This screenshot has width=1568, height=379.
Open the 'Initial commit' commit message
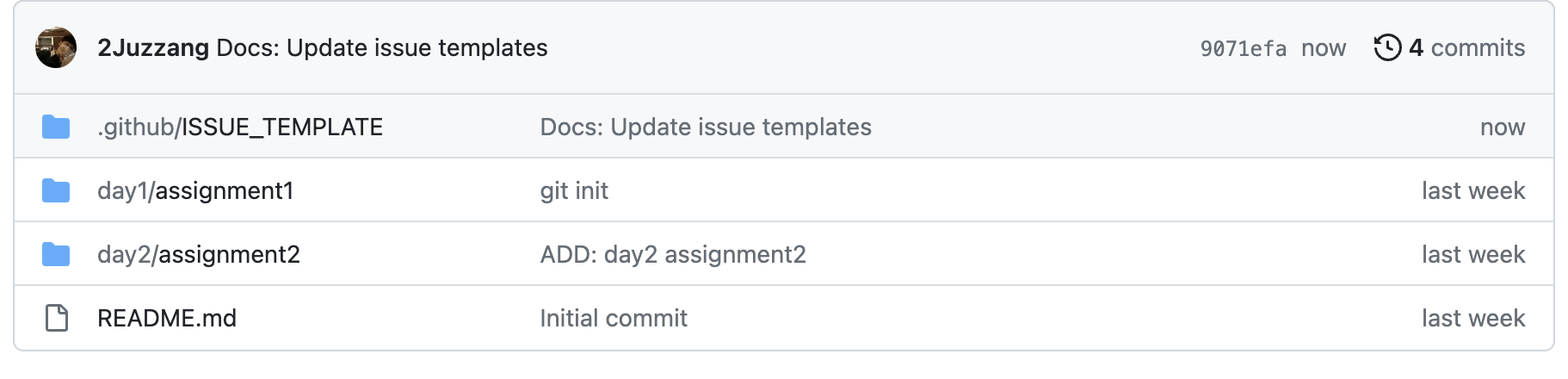(613, 318)
